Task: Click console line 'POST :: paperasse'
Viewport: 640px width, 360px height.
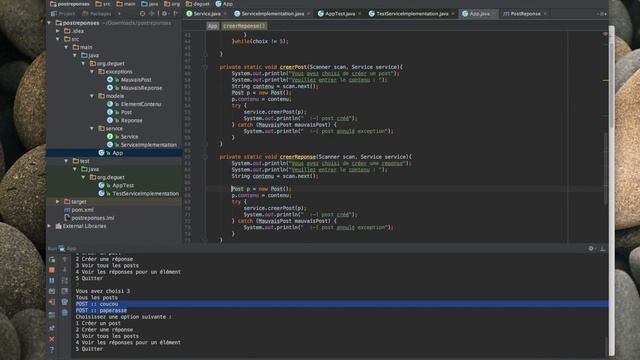Action: pyautogui.click(x=101, y=311)
